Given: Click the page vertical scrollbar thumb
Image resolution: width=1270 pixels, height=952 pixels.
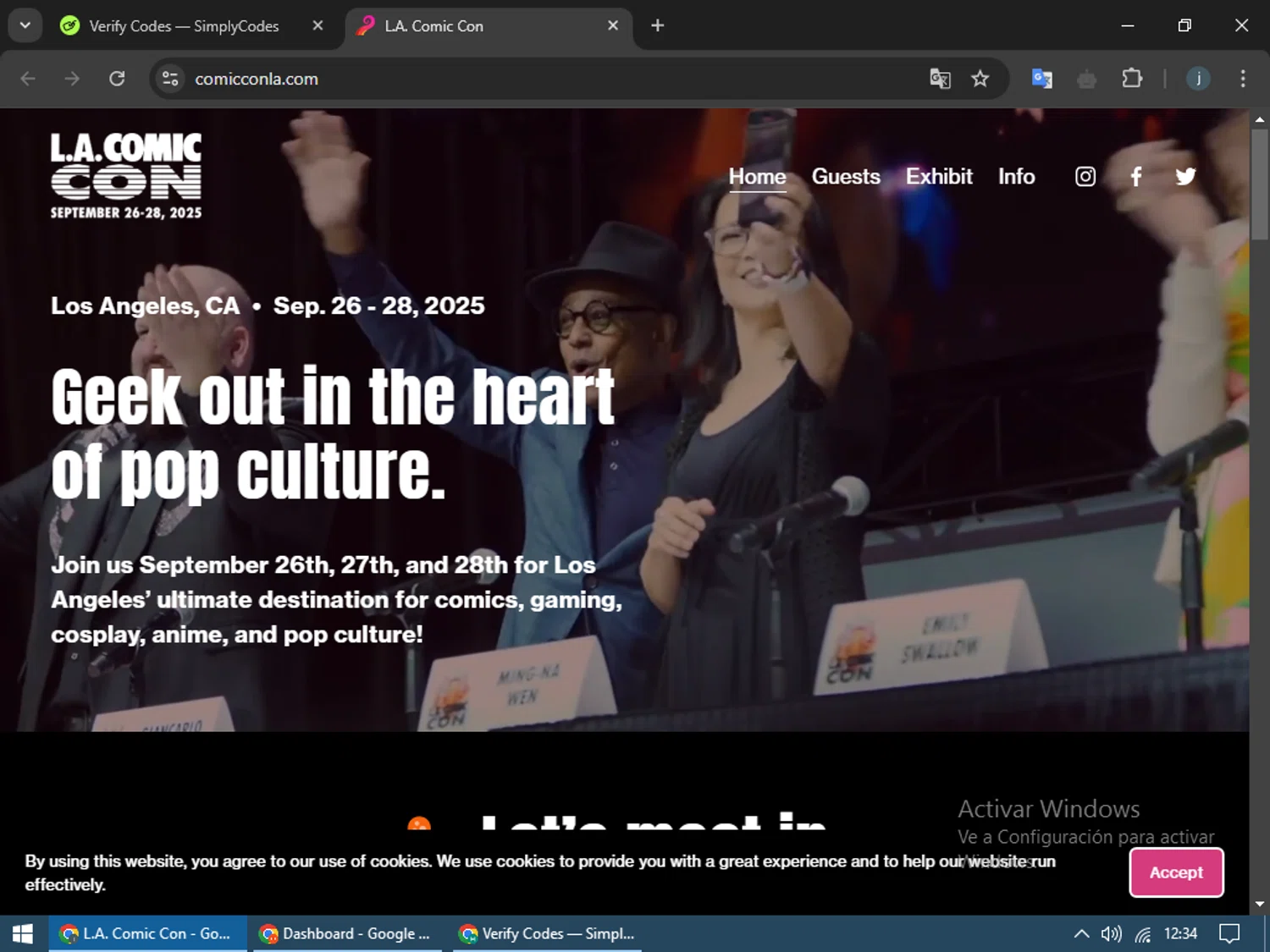Looking at the screenshot, I should point(1259,183).
